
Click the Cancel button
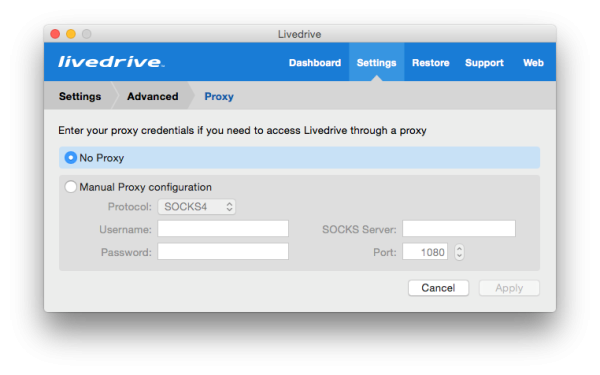[438, 288]
